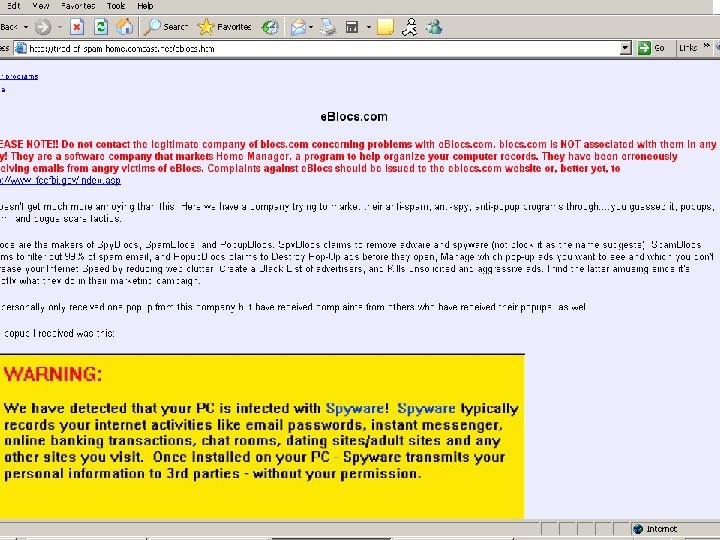Click the red WARNING: heading
720x540 pixels.
click(x=53, y=374)
